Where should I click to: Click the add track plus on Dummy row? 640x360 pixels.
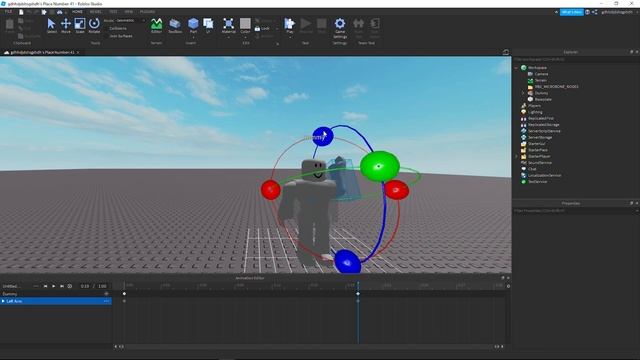tap(107, 294)
